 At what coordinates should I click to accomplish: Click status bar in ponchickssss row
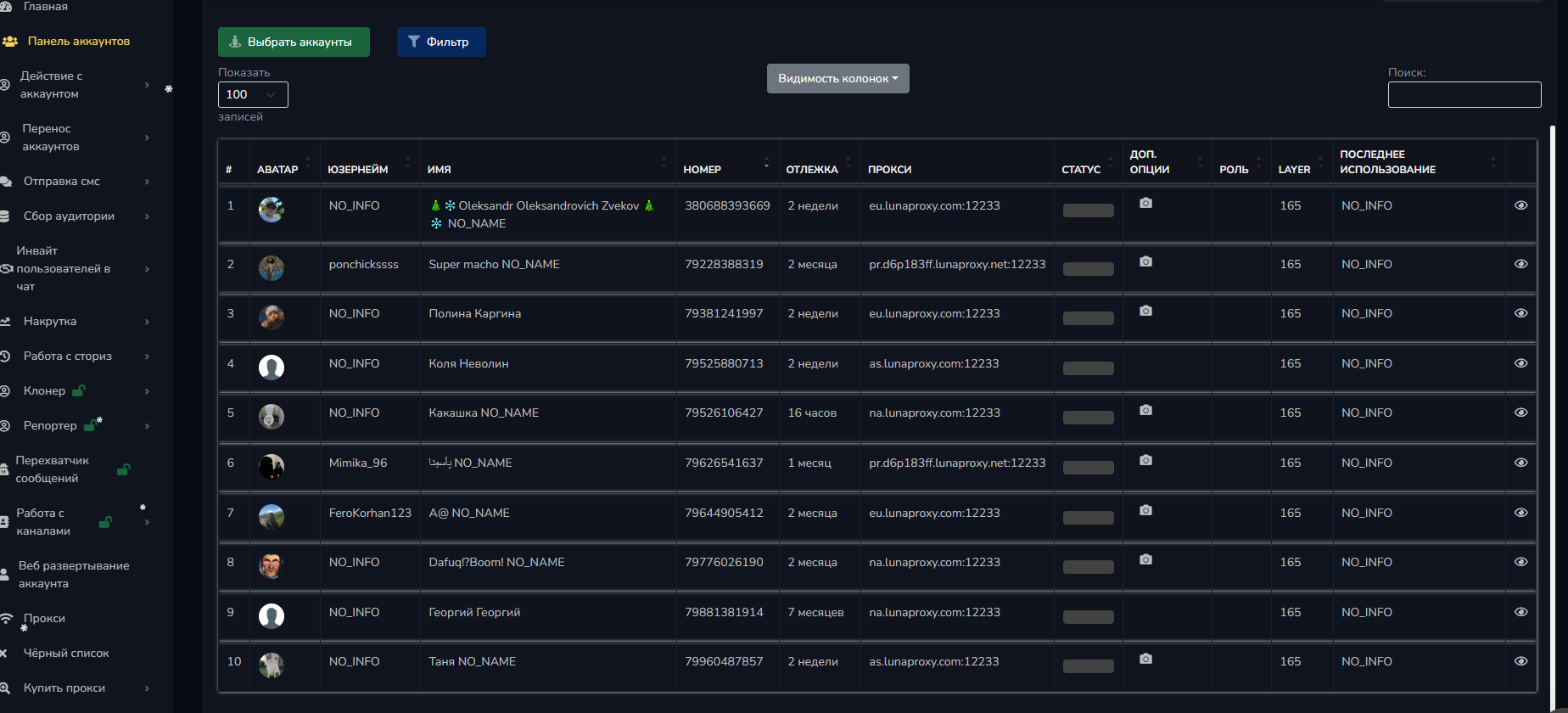click(1088, 269)
